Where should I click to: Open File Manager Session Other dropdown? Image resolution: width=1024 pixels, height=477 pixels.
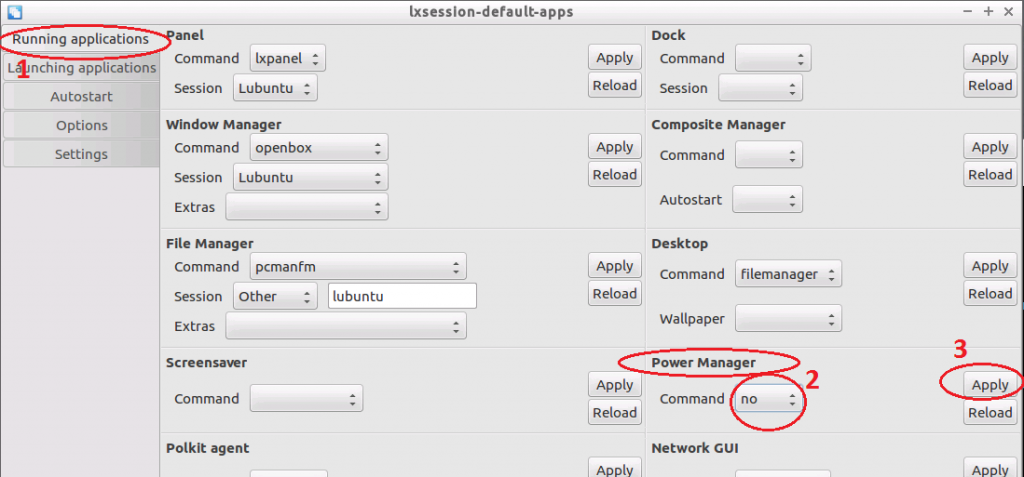pos(275,296)
